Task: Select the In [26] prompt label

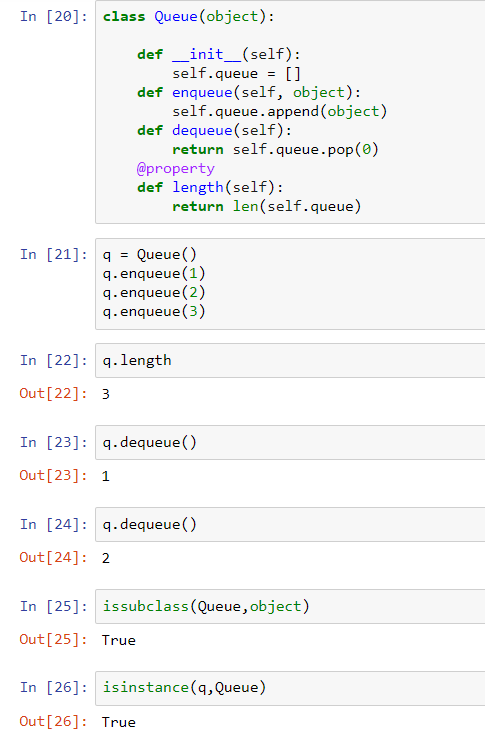Action: pos(54,688)
